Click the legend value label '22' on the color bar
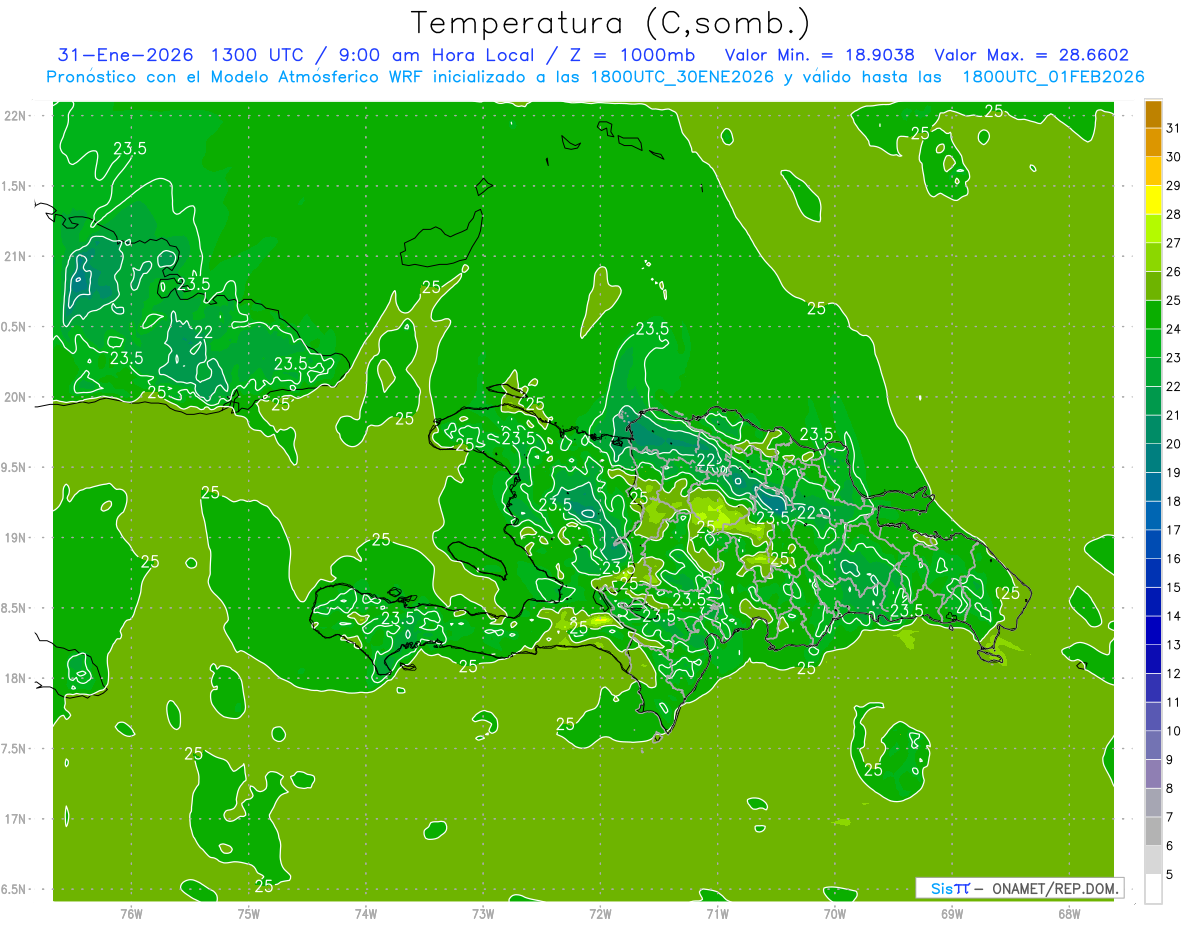The width and height of the screenshot is (1200, 927). pos(1174,386)
